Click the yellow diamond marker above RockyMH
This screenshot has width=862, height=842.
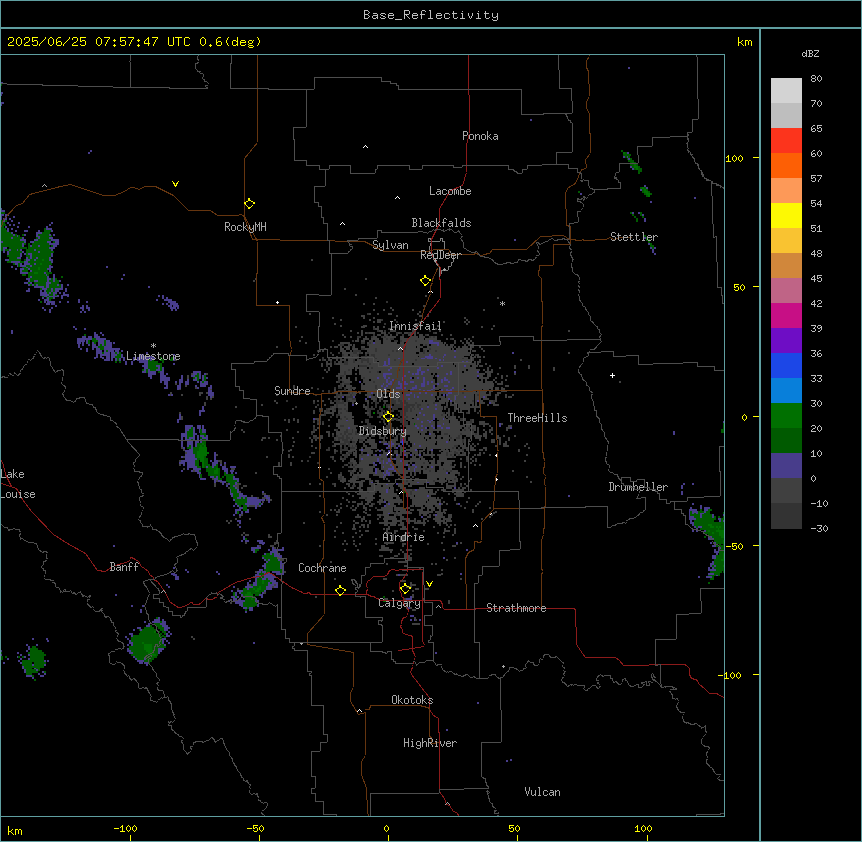tap(249, 204)
